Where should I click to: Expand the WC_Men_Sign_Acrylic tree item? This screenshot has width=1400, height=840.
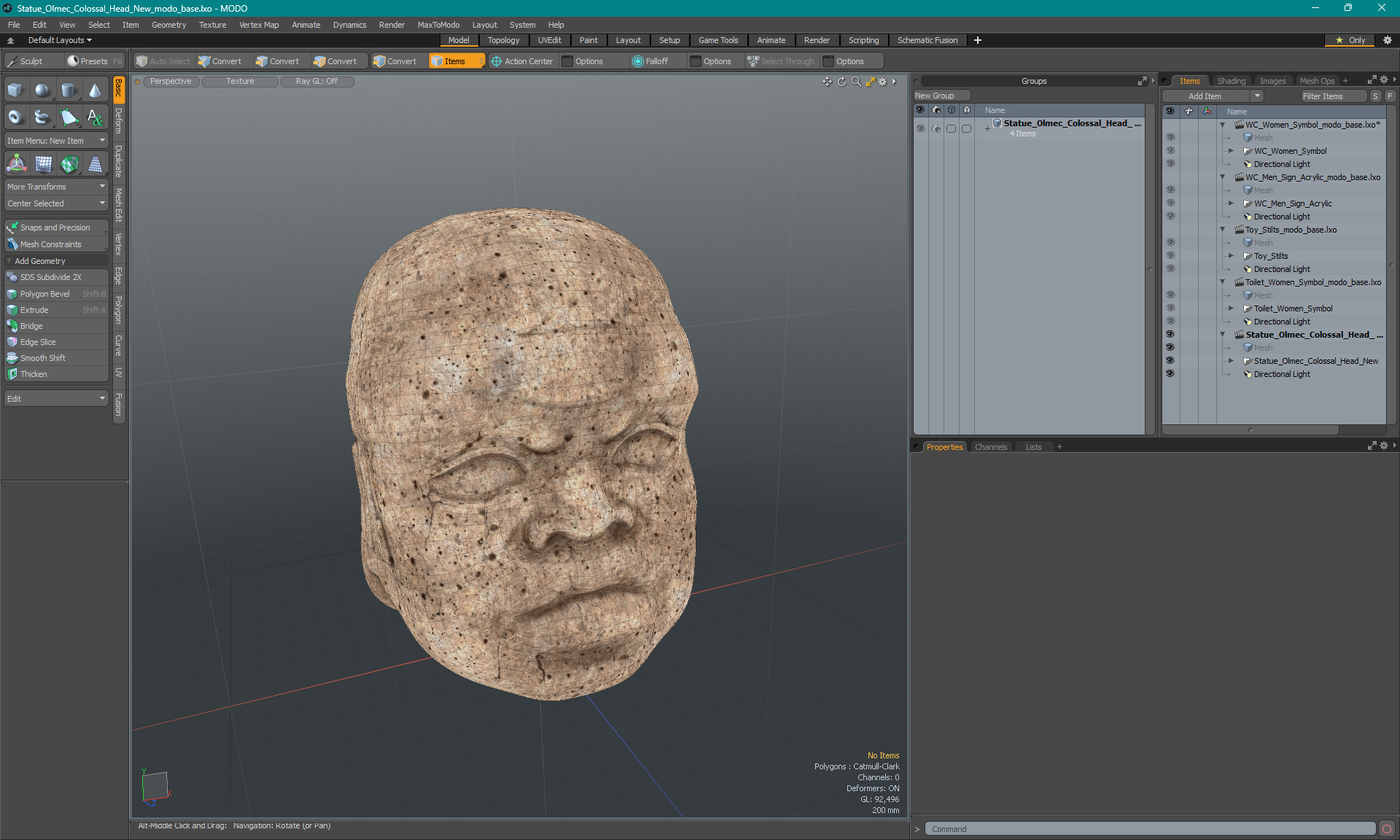pyautogui.click(x=1232, y=203)
